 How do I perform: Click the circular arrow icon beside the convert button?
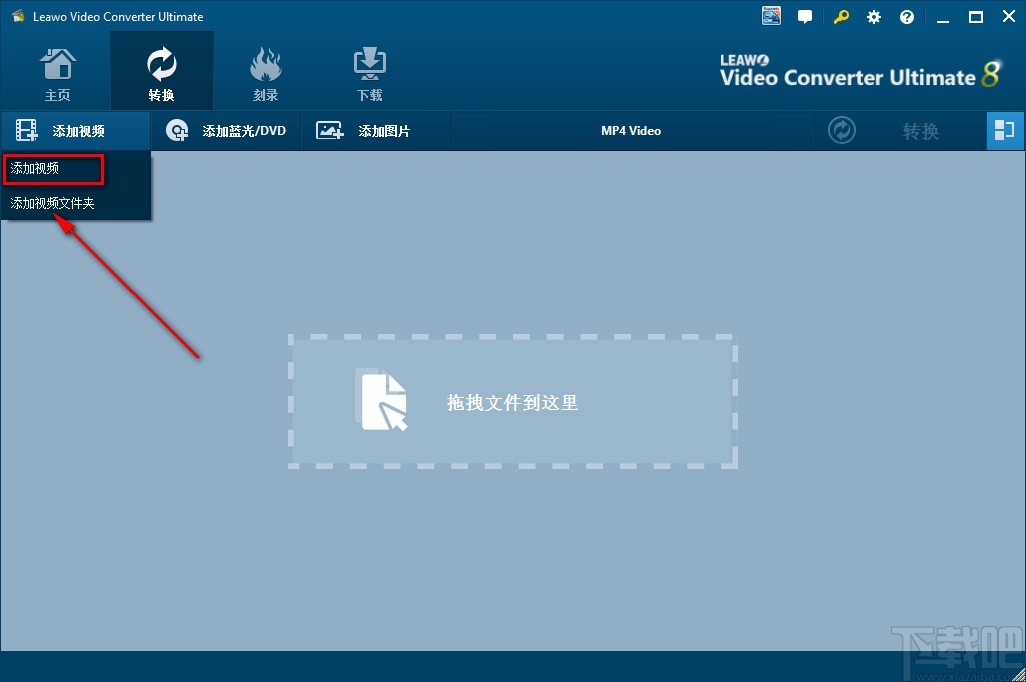[x=842, y=130]
